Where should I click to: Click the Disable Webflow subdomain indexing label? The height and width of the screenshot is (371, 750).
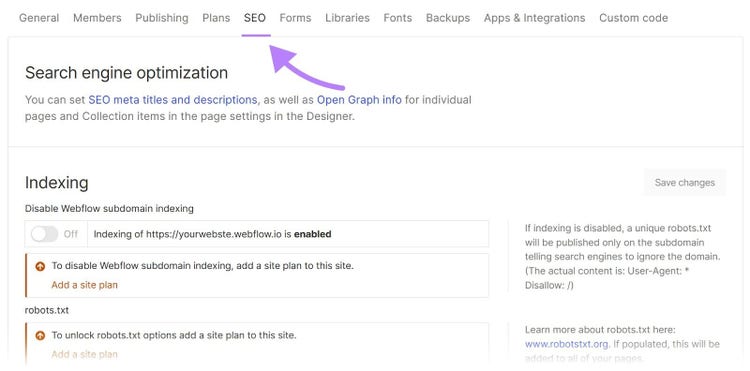click(x=109, y=209)
